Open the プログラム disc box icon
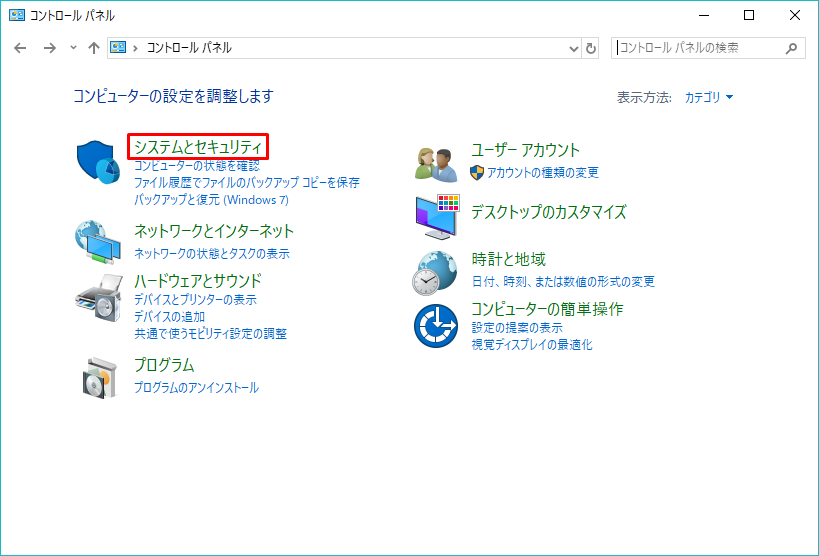The image size is (819, 556). click(98, 377)
